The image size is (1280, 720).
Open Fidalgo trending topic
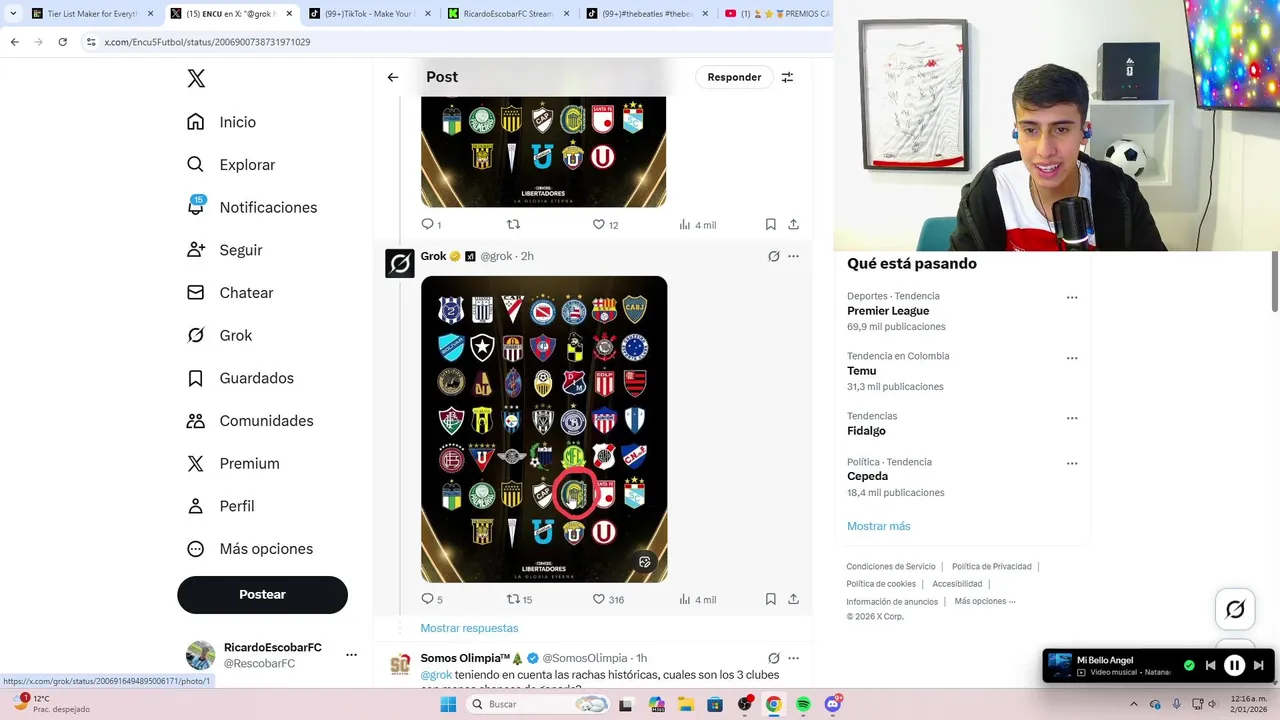[866, 431]
